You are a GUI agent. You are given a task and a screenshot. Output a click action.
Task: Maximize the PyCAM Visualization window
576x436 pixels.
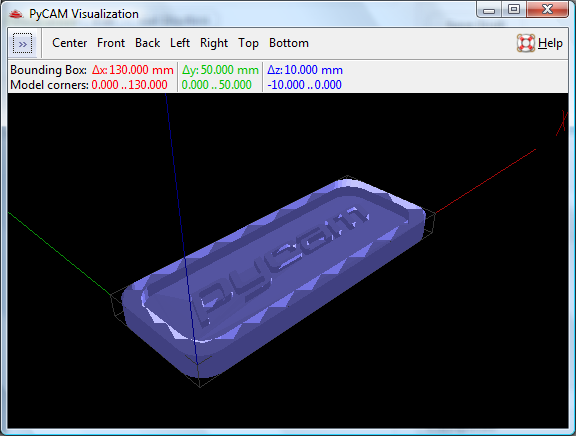click(x=514, y=10)
